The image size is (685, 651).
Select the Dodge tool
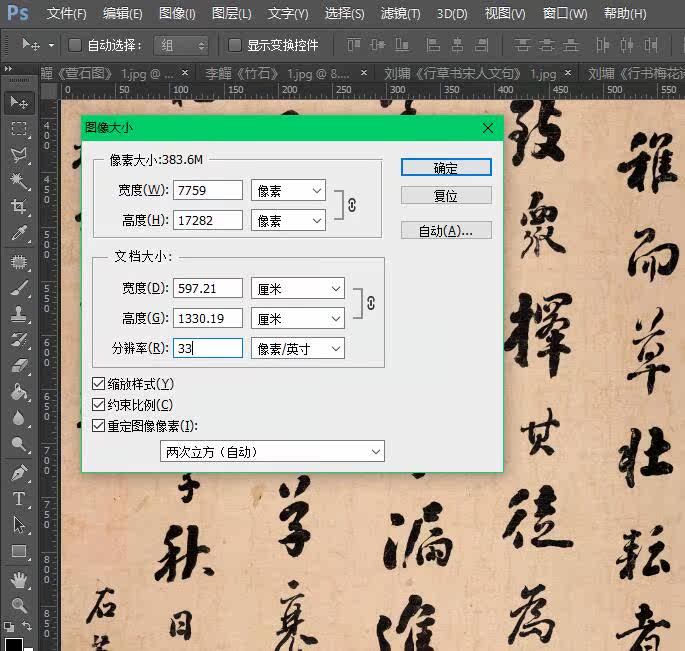[x=18, y=444]
